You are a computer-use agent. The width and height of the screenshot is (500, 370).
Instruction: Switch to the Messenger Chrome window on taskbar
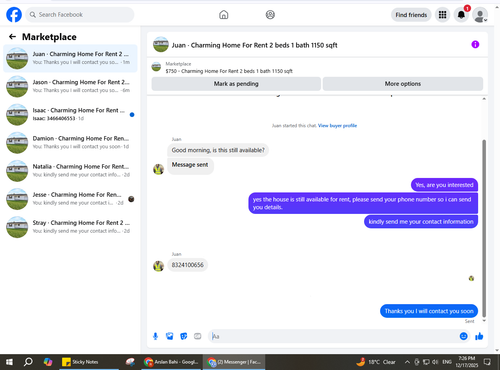coord(234,362)
